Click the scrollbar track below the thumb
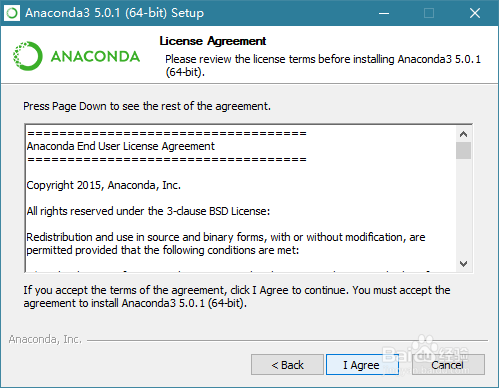 click(463, 207)
